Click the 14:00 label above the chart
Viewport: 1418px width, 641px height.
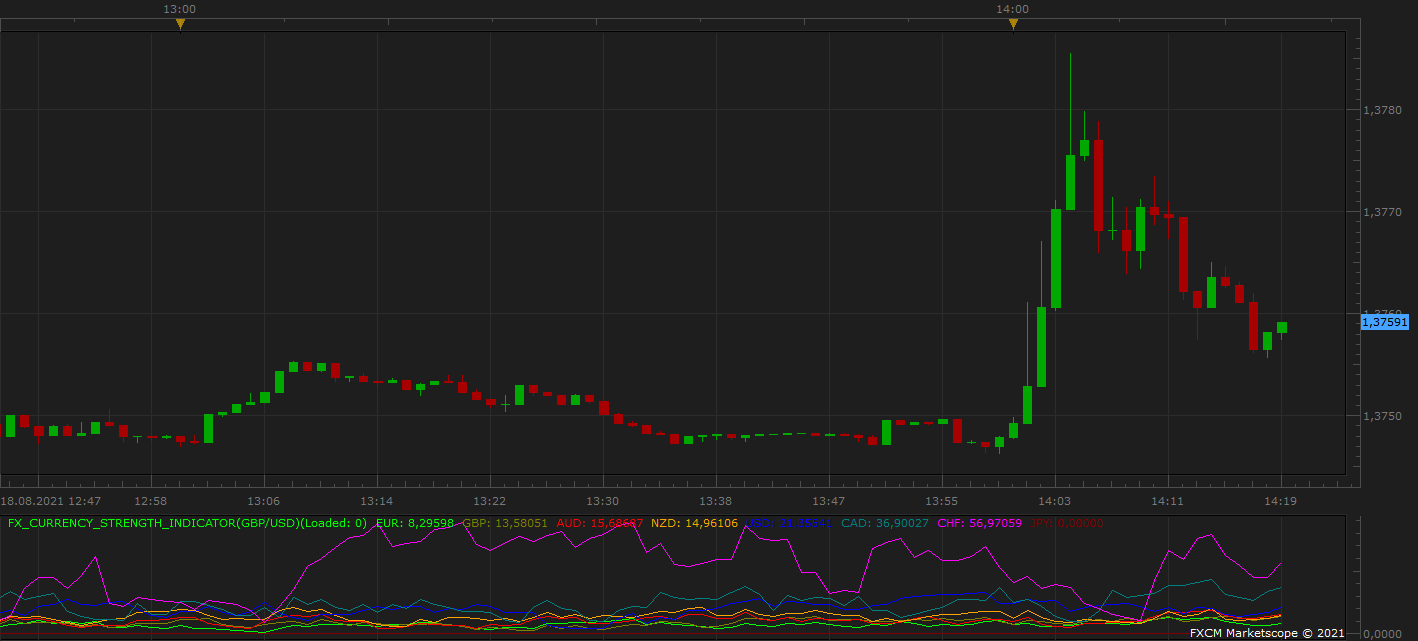click(1013, 9)
